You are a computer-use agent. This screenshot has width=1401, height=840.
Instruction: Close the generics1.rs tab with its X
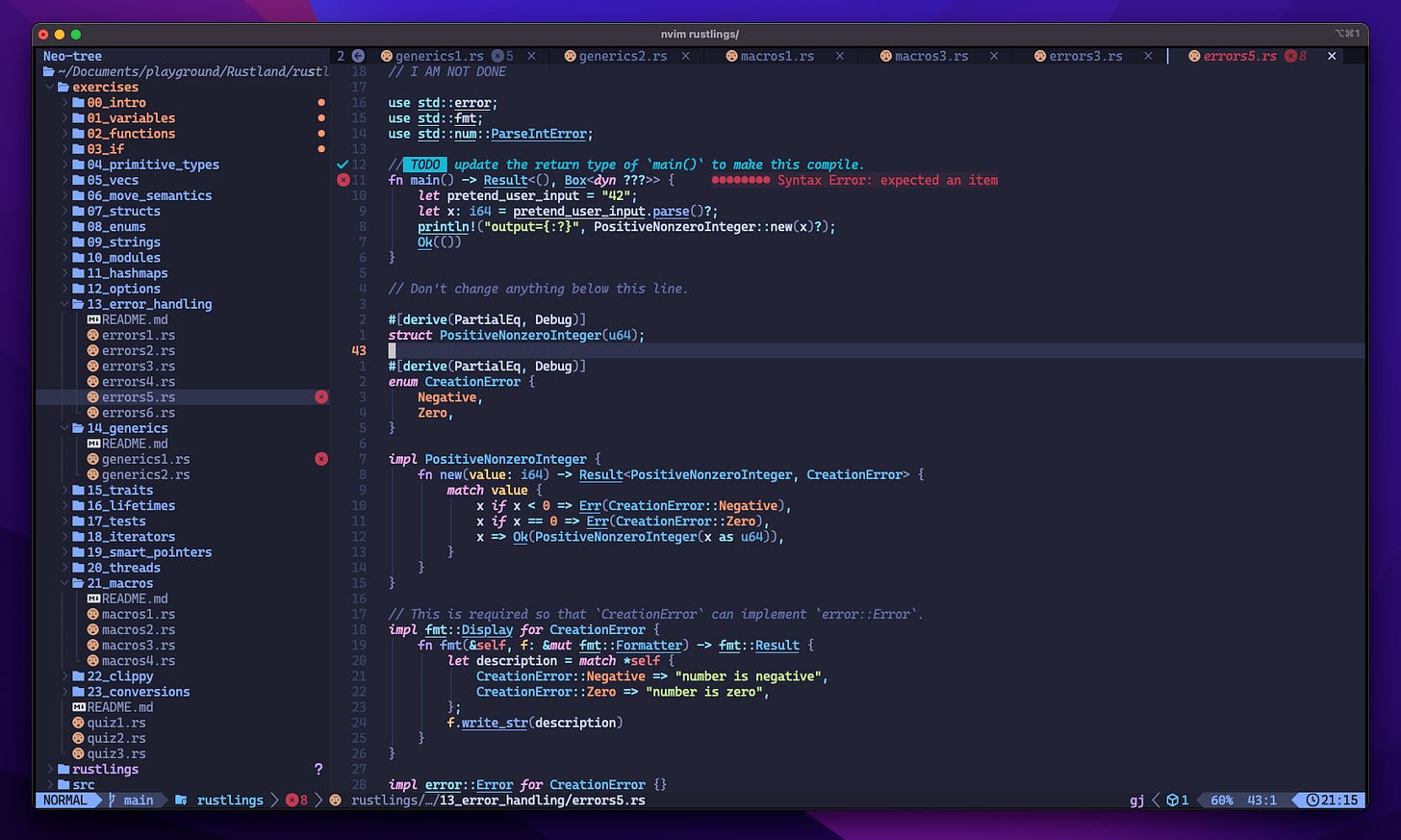click(531, 56)
